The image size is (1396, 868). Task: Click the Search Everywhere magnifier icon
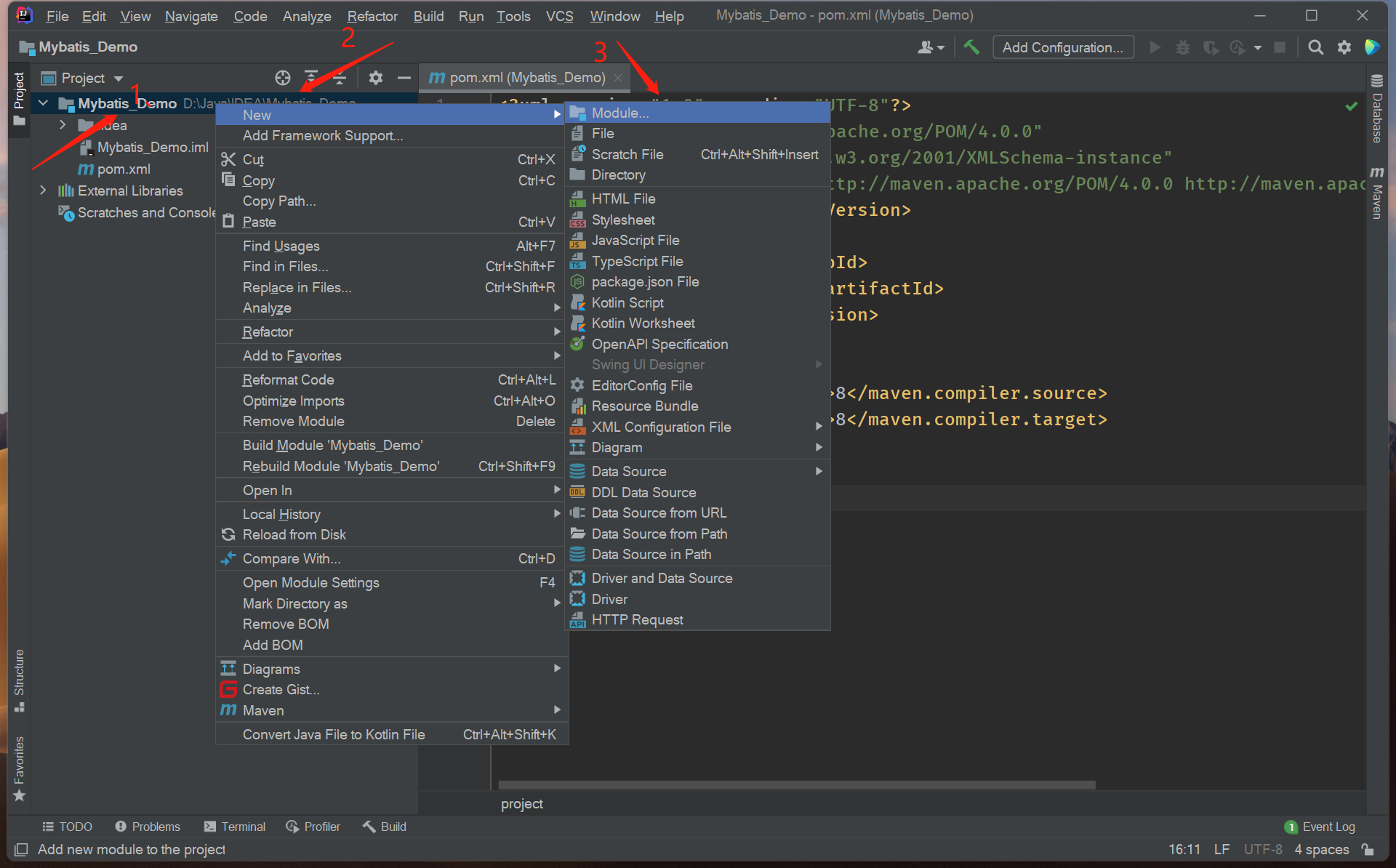pyautogui.click(x=1315, y=47)
